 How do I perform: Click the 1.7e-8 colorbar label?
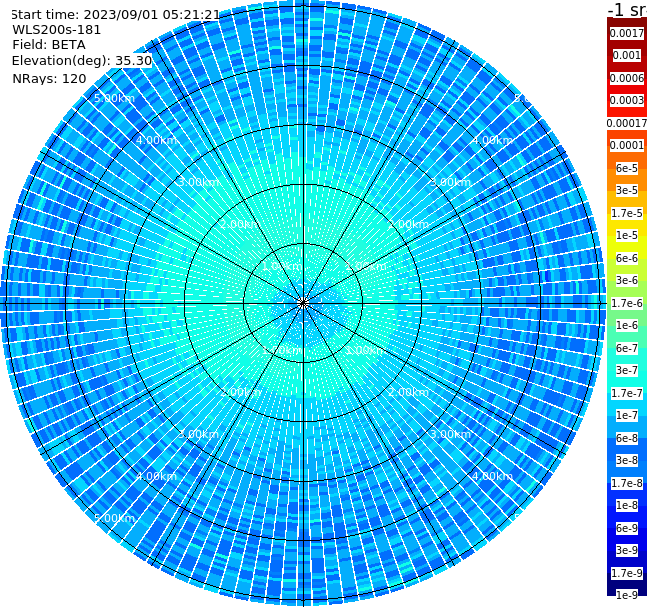tap(627, 483)
